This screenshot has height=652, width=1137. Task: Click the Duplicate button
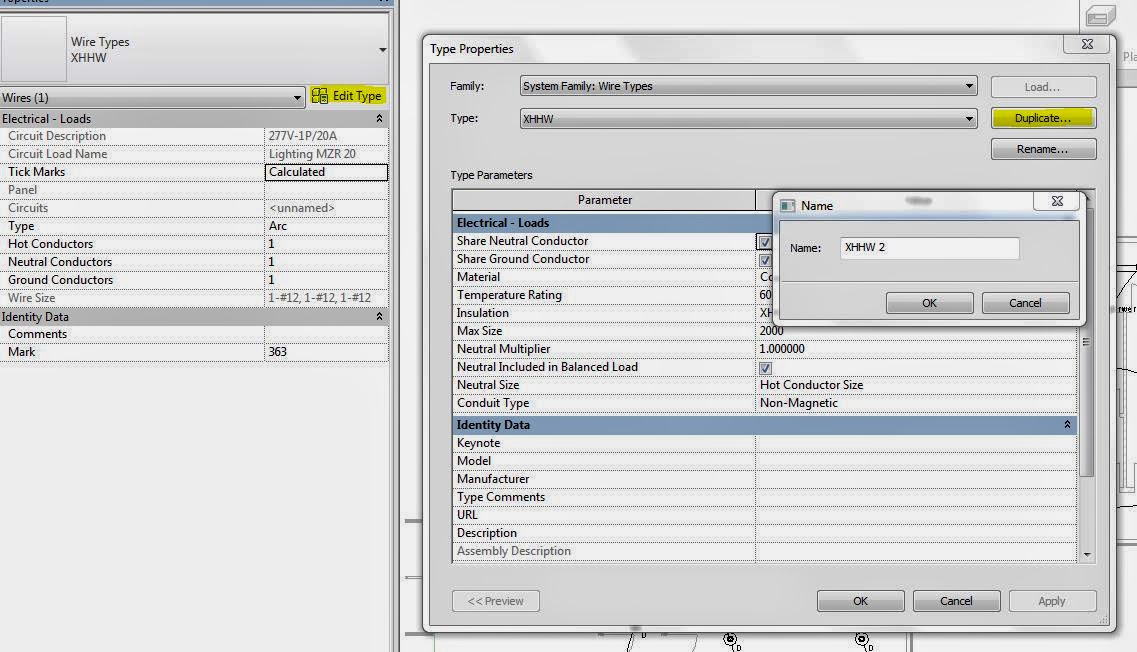(x=1042, y=118)
